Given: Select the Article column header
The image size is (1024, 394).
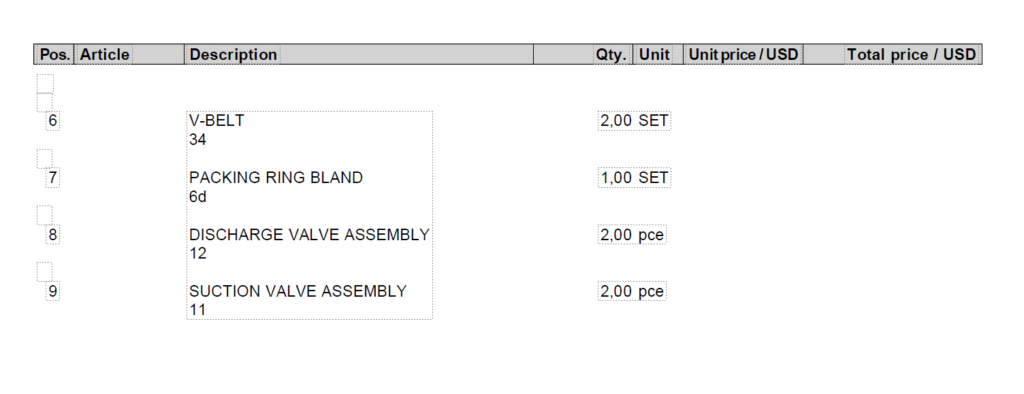Looking at the screenshot, I should (x=104, y=55).
